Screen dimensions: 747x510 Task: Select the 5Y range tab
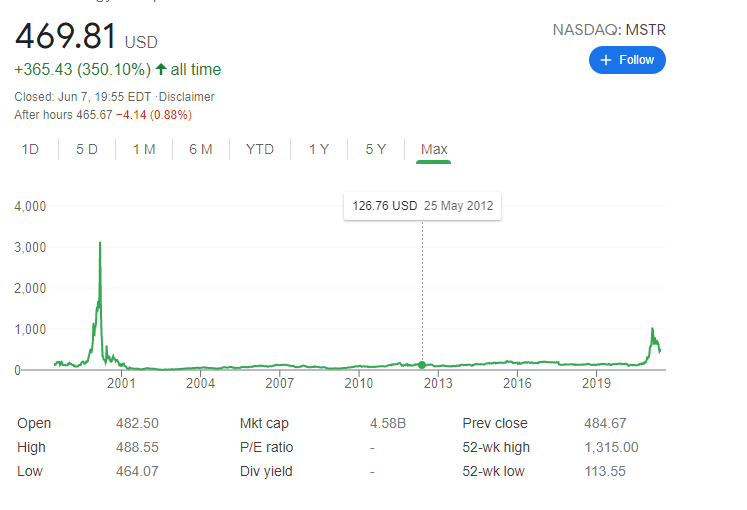375,149
